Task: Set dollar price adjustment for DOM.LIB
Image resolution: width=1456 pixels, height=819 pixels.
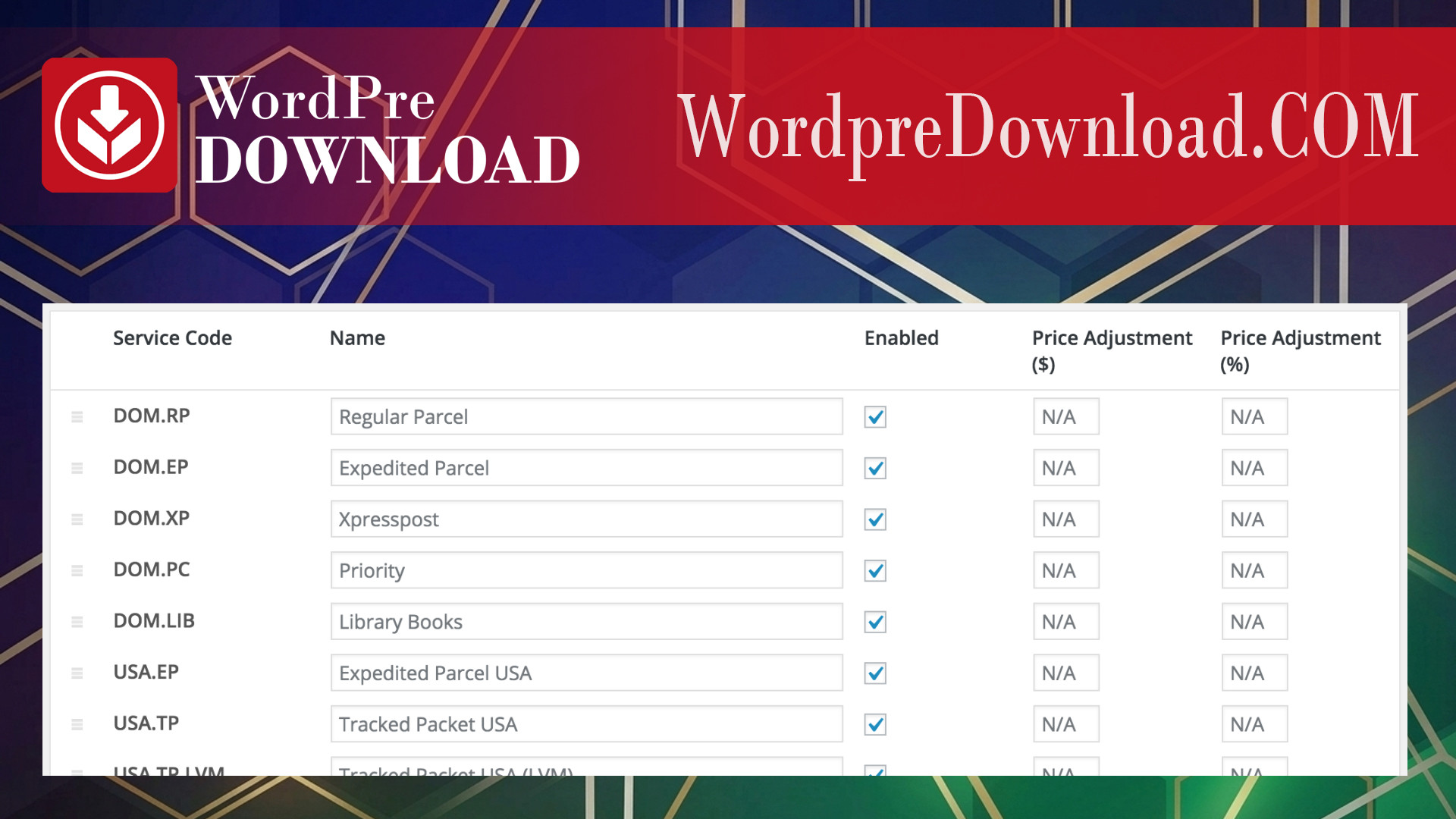Action: (x=1065, y=621)
